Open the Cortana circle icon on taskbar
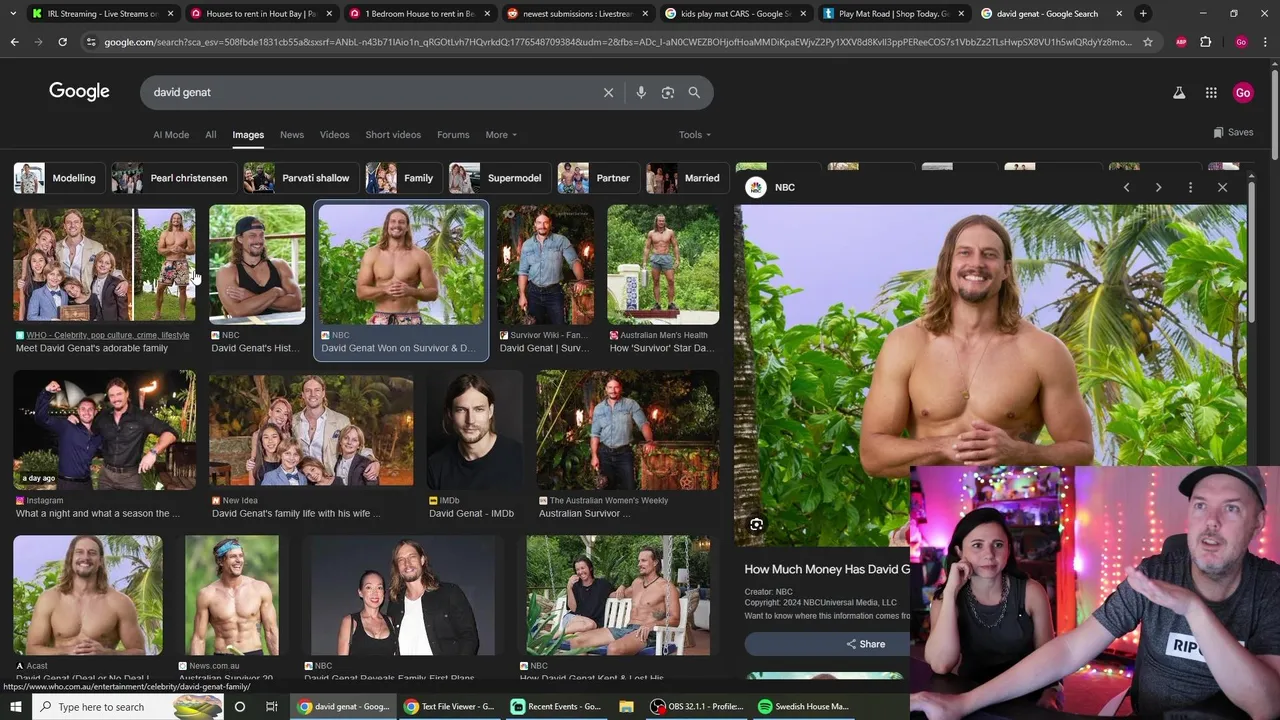Viewport: 1280px width, 720px height. [x=239, y=706]
